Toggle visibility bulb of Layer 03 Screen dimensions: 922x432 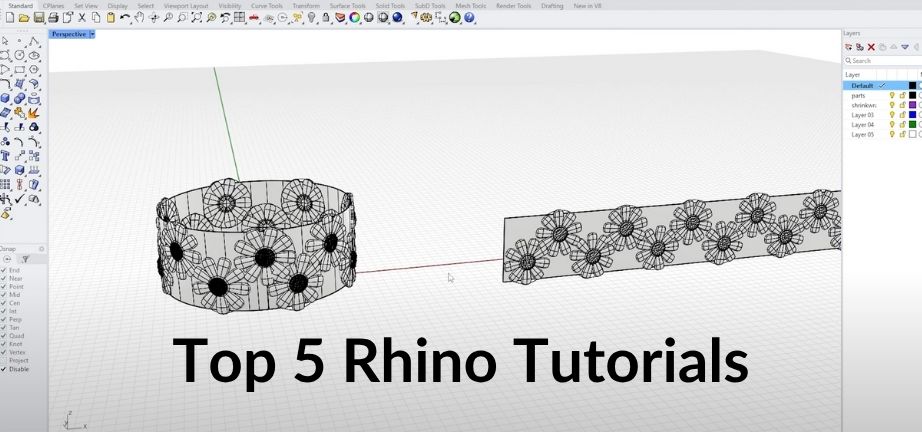tap(891, 115)
